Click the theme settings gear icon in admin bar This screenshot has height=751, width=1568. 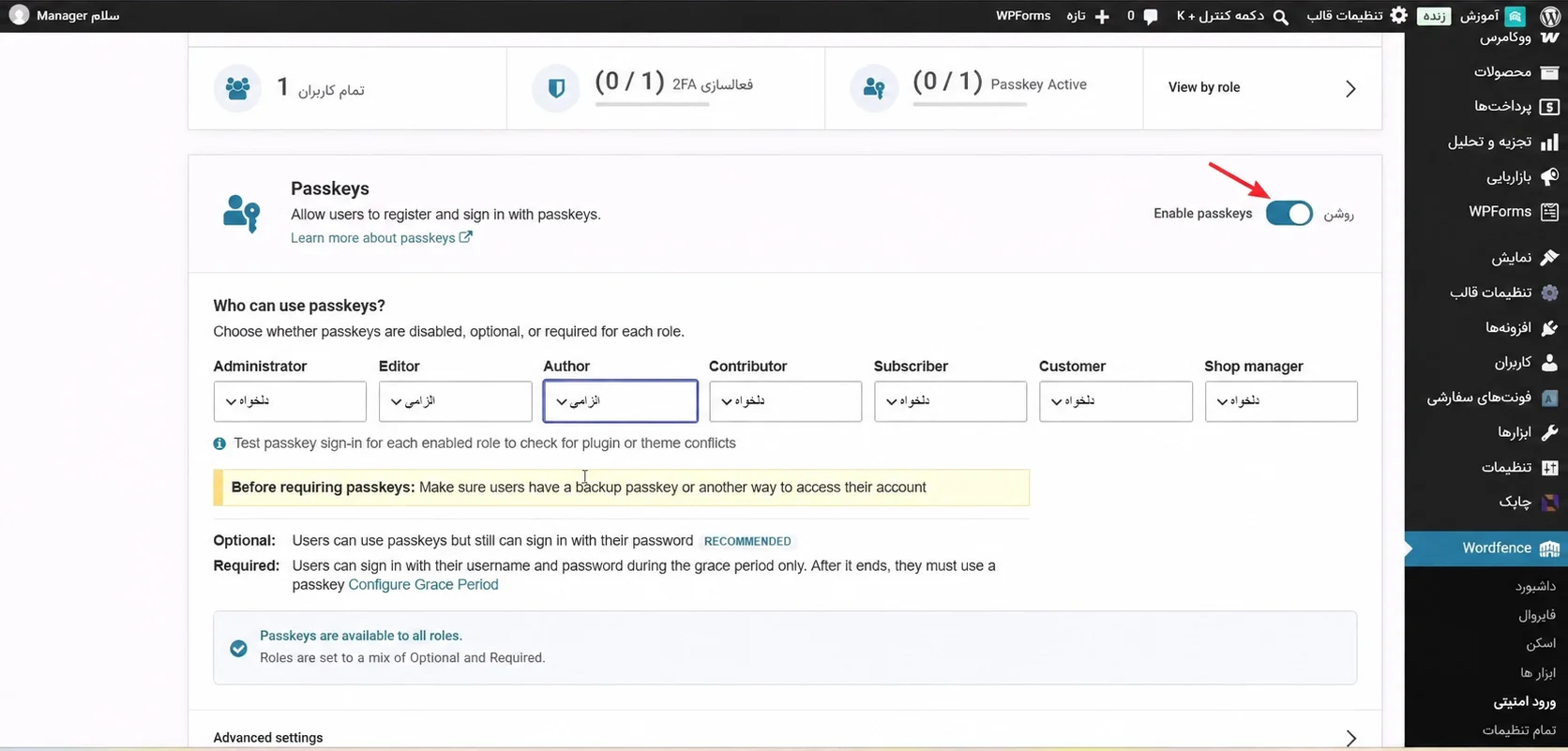tap(1398, 16)
